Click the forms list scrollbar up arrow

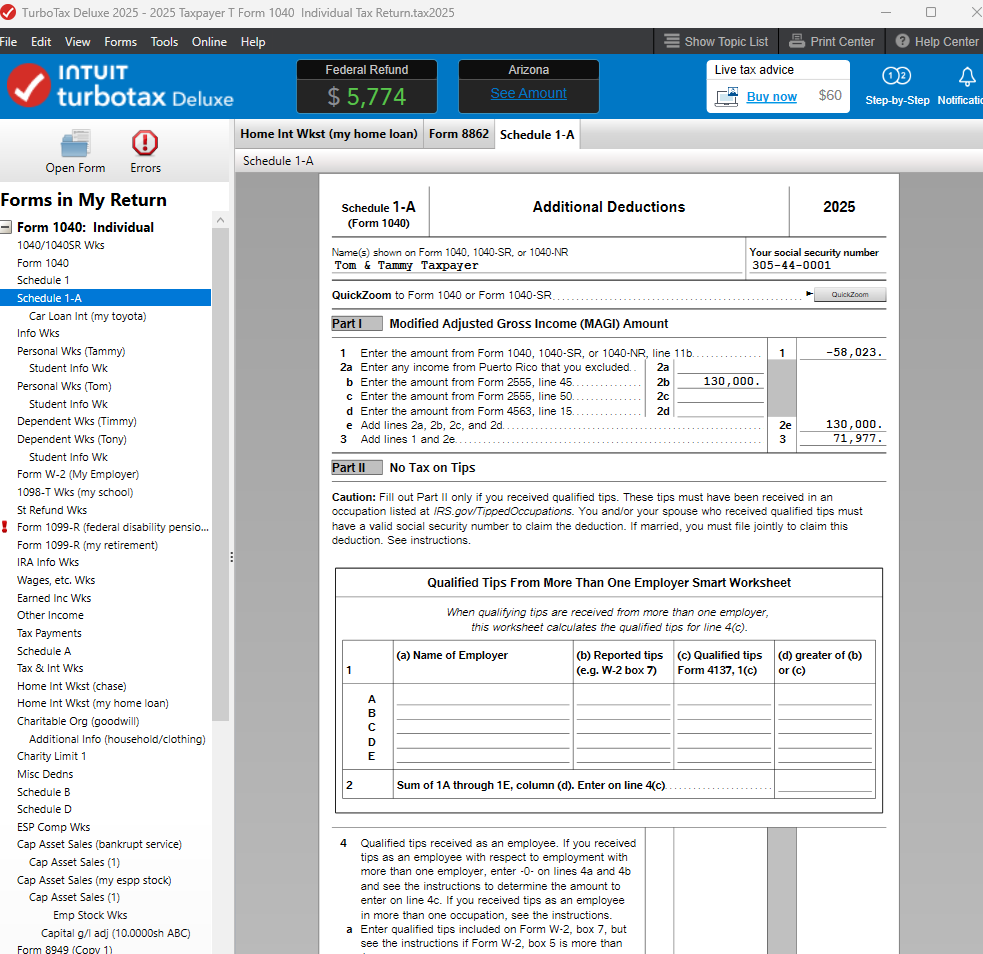(x=220, y=221)
